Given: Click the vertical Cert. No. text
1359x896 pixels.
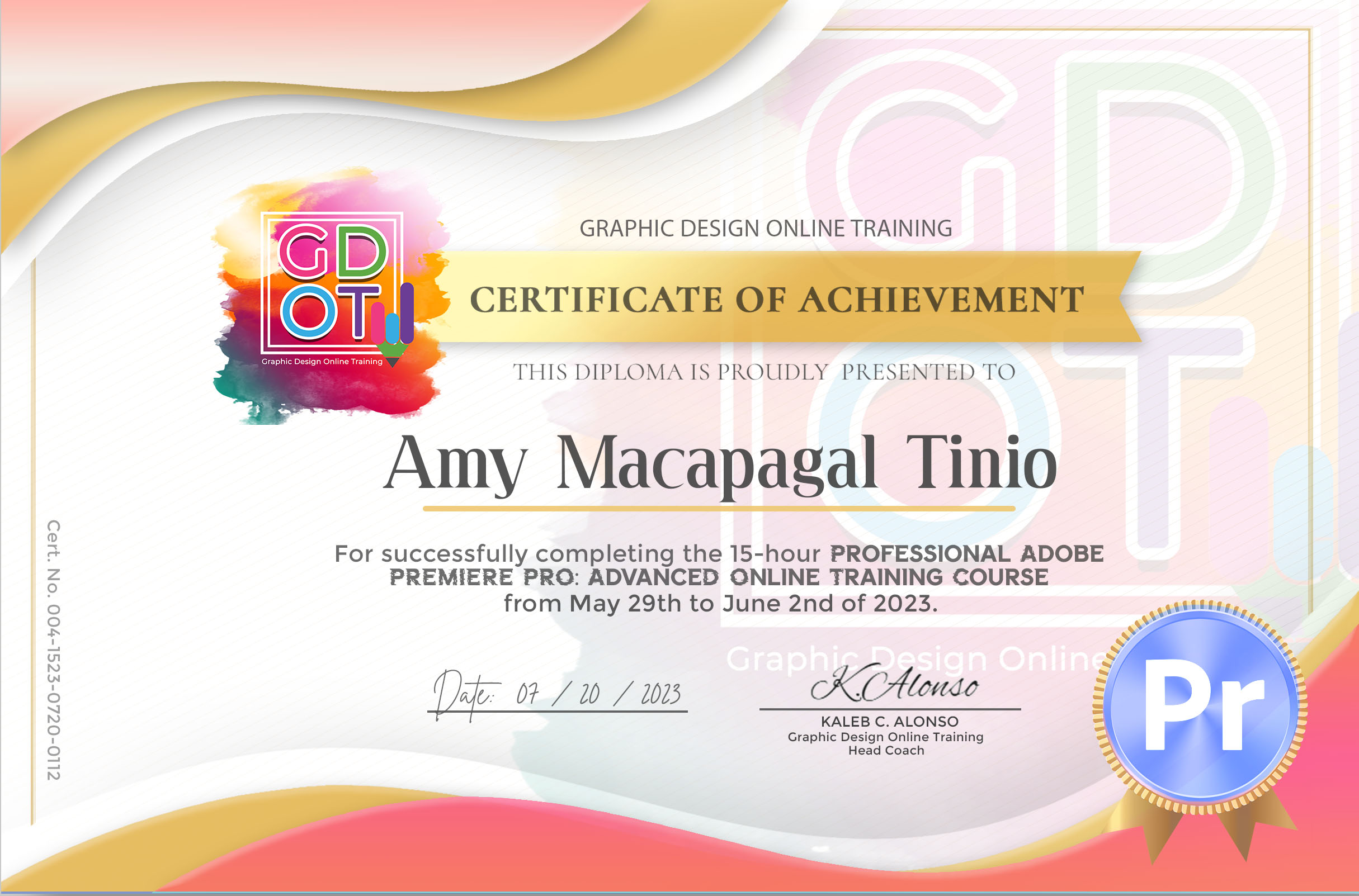Looking at the screenshot, I should 53,649.
